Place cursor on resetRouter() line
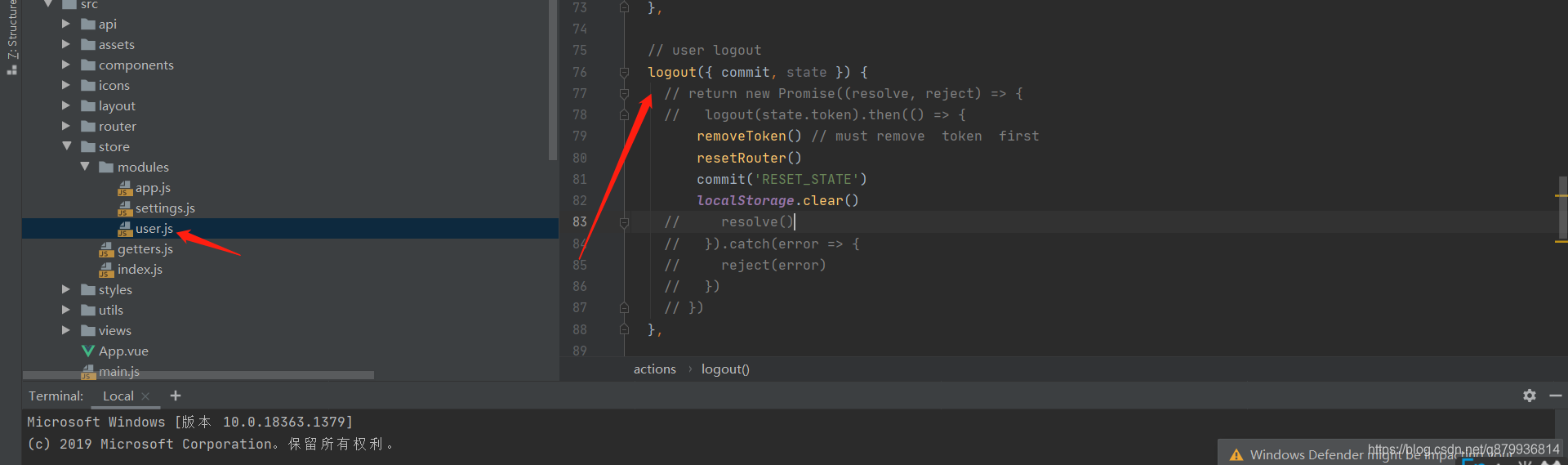This screenshot has width=1568, height=465. (x=749, y=158)
